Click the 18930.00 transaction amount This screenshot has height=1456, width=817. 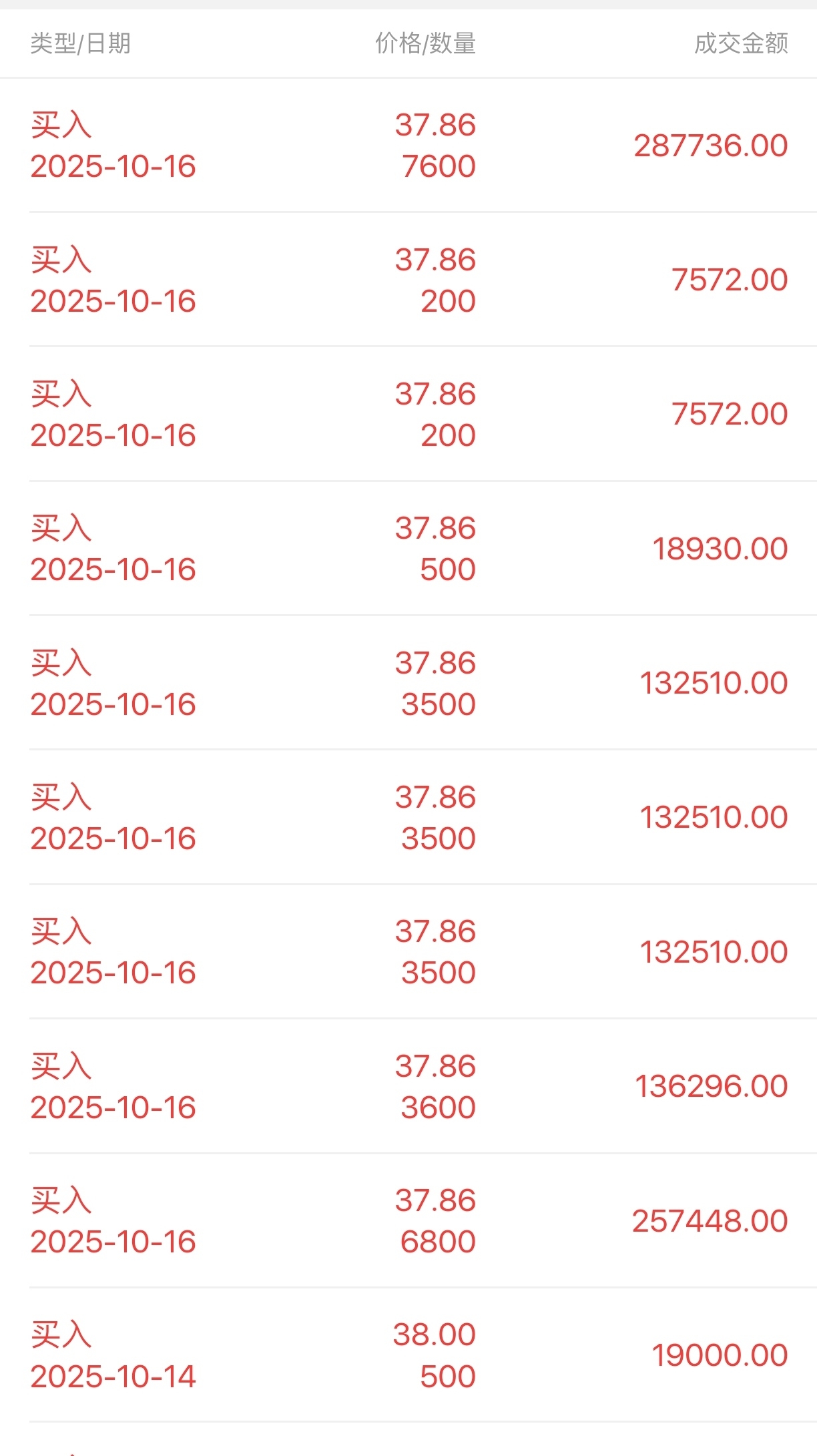[720, 549]
